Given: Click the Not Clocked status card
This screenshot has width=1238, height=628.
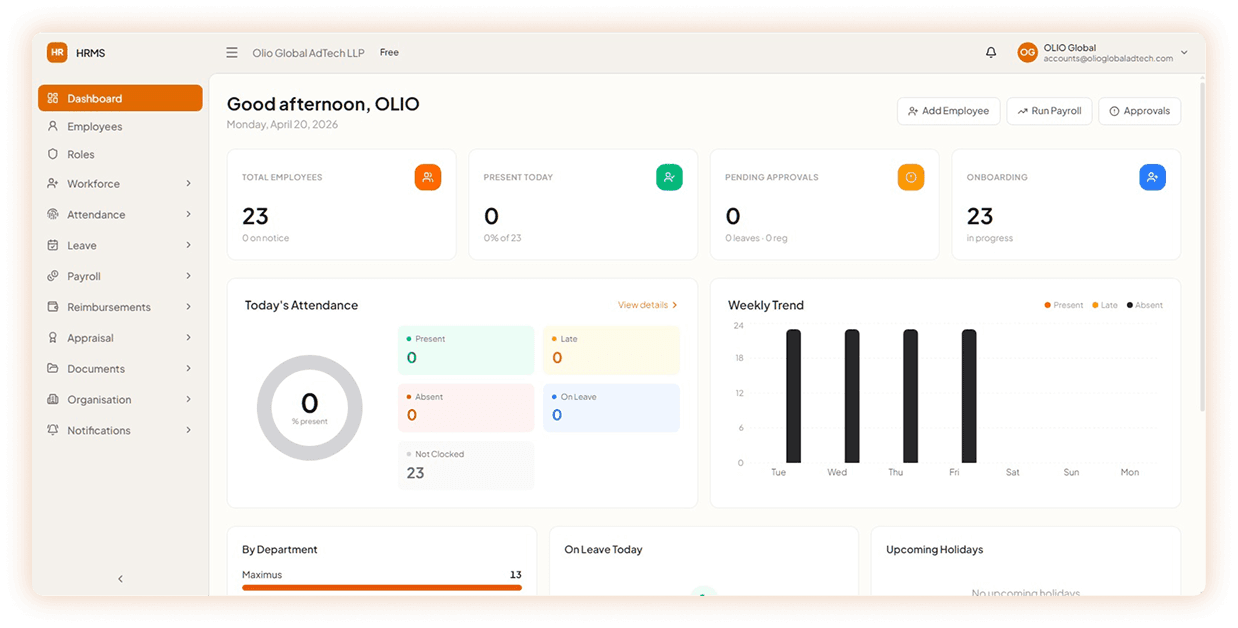Looking at the screenshot, I should coord(466,466).
